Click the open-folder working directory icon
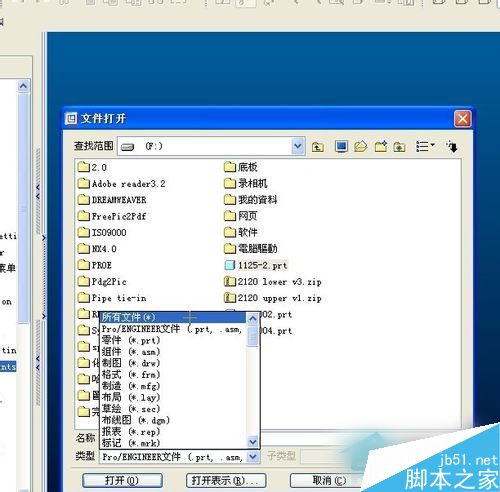The height and width of the screenshot is (492, 500). pos(361,146)
